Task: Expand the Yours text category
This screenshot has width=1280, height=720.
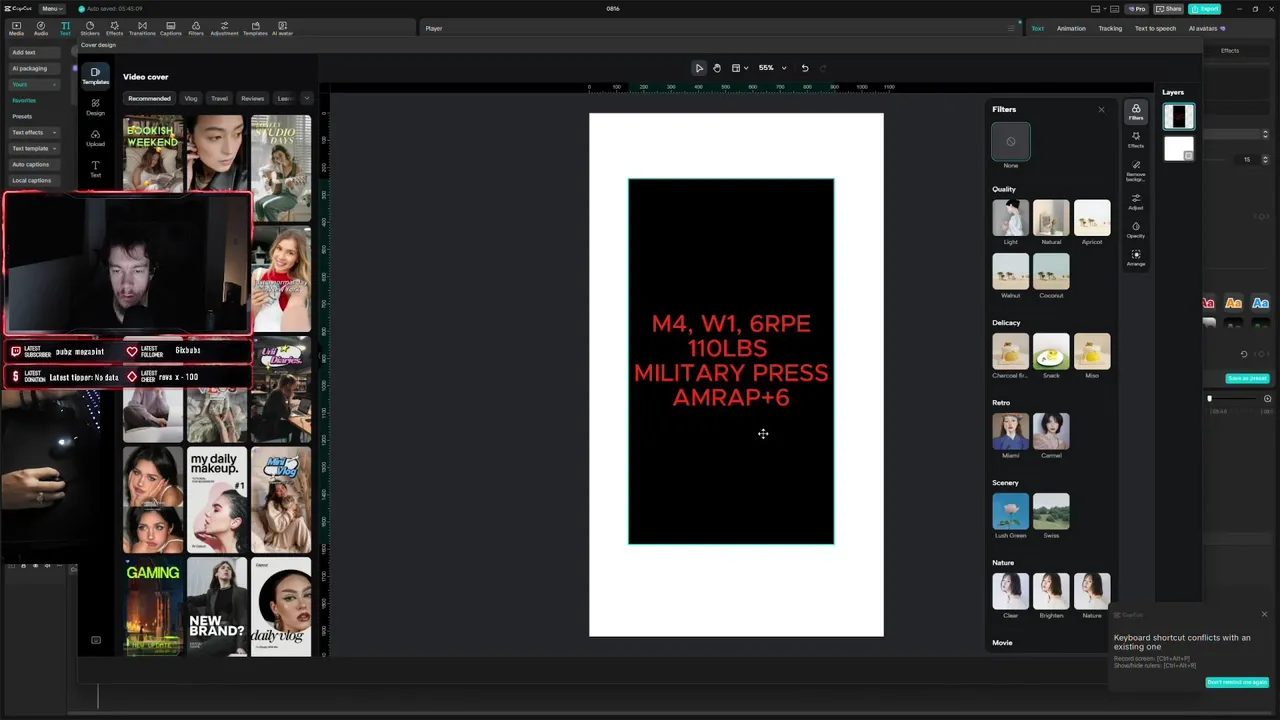Action: coord(32,84)
